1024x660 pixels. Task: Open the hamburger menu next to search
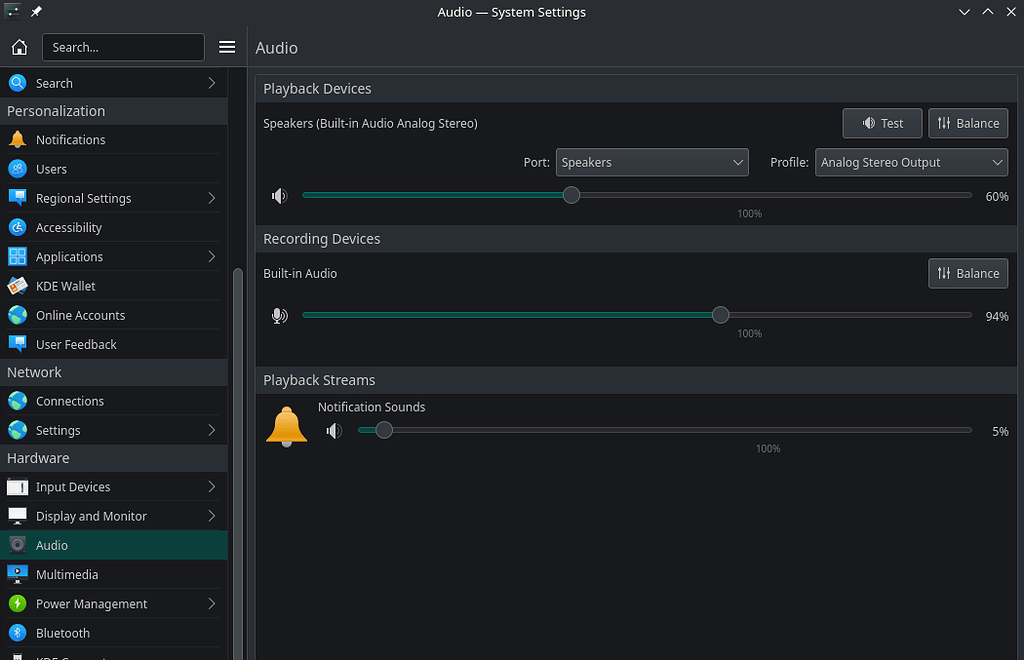tap(226, 46)
